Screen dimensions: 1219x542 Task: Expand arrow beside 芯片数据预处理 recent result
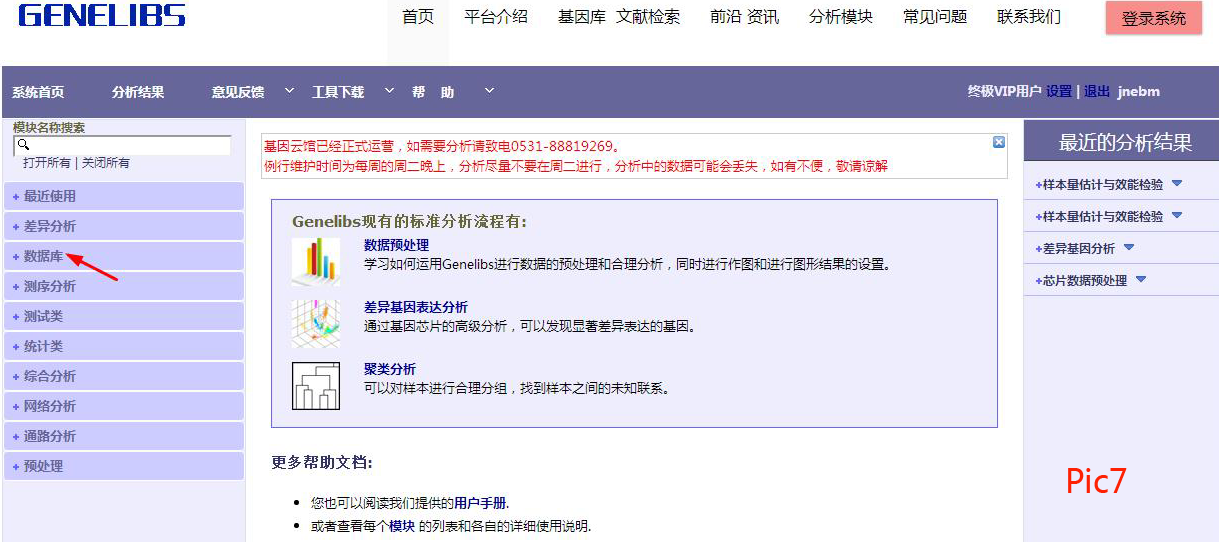click(1141, 280)
